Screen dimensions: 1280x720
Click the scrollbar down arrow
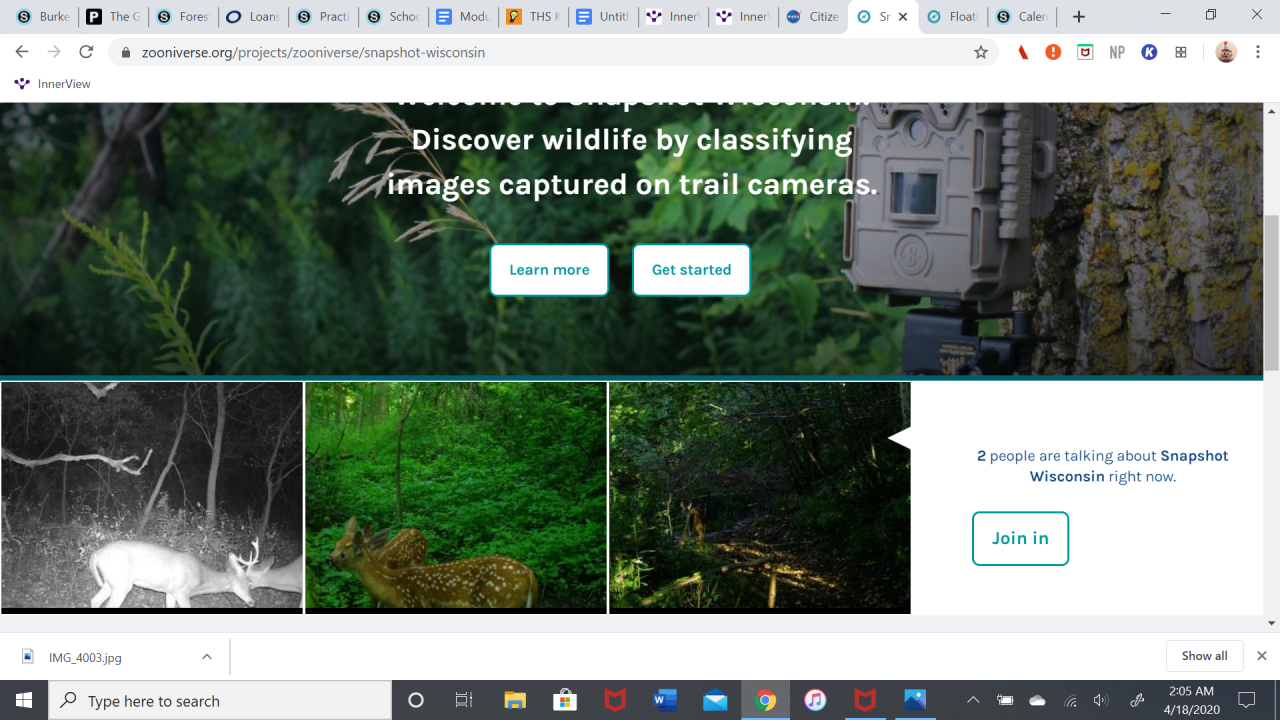pyautogui.click(x=1272, y=623)
